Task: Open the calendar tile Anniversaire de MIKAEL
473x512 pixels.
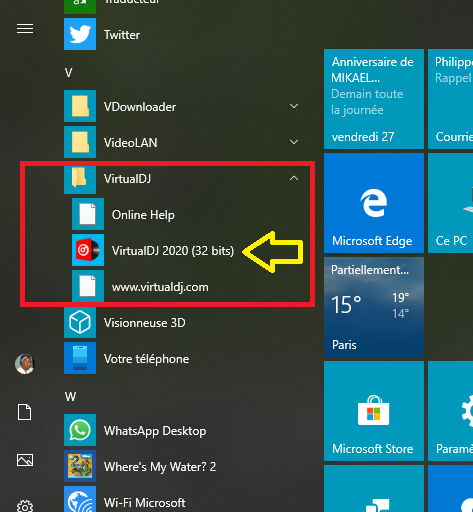Action: tap(374, 99)
